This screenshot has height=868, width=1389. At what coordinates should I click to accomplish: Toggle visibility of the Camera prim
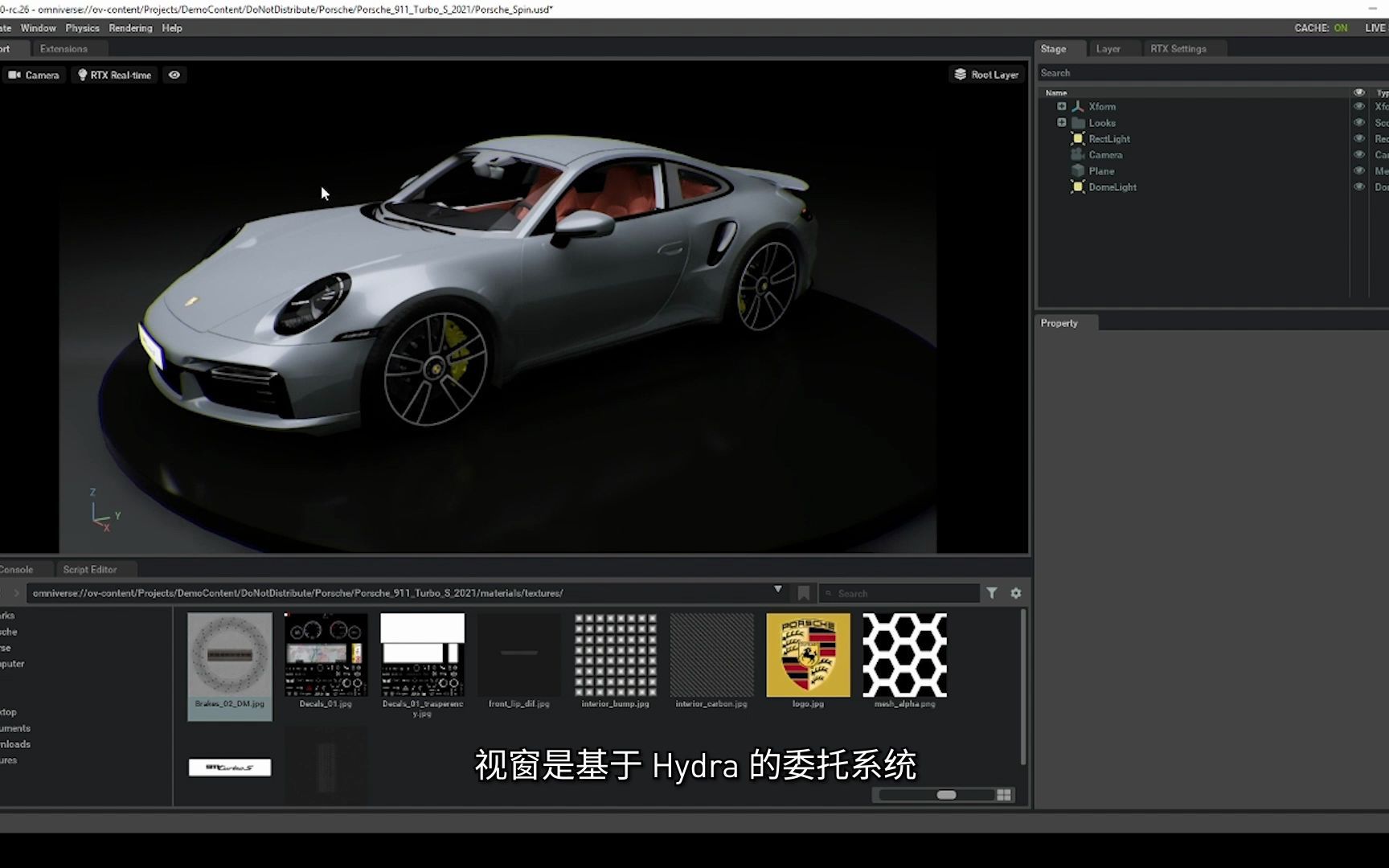tap(1358, 154)
